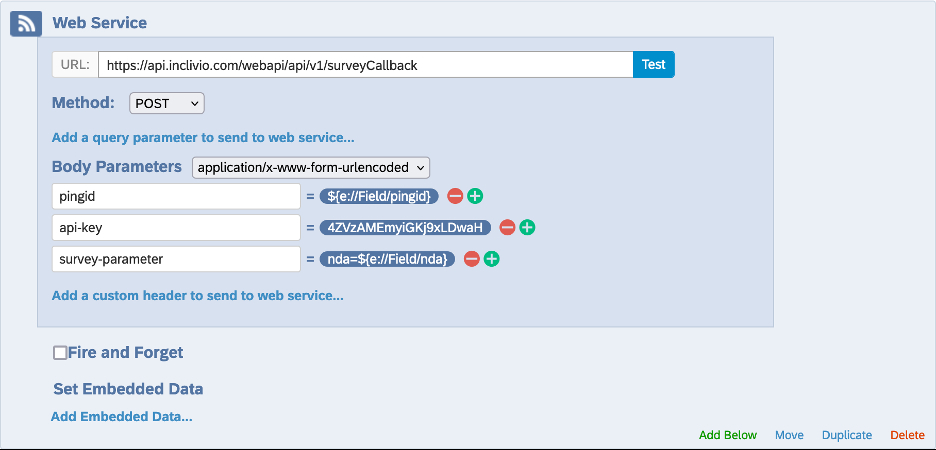
Task: Expand the body content type dropdown
Action: (x=311, y=167)
